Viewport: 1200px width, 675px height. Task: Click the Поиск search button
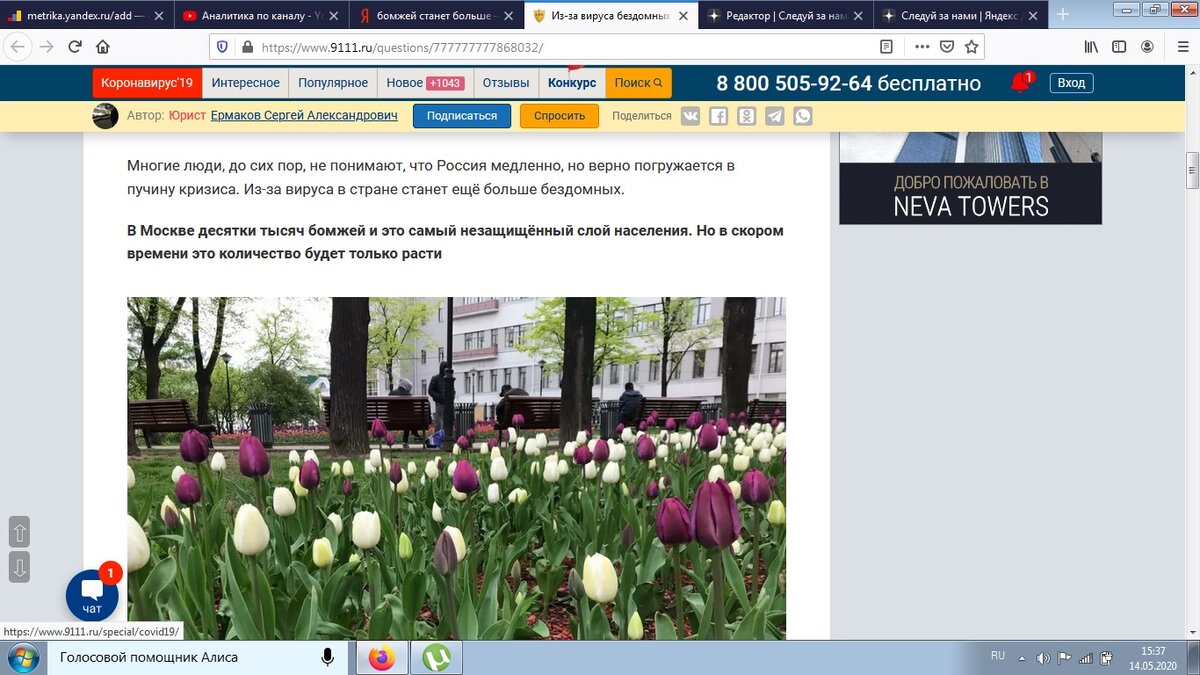[x=638, y=83]
